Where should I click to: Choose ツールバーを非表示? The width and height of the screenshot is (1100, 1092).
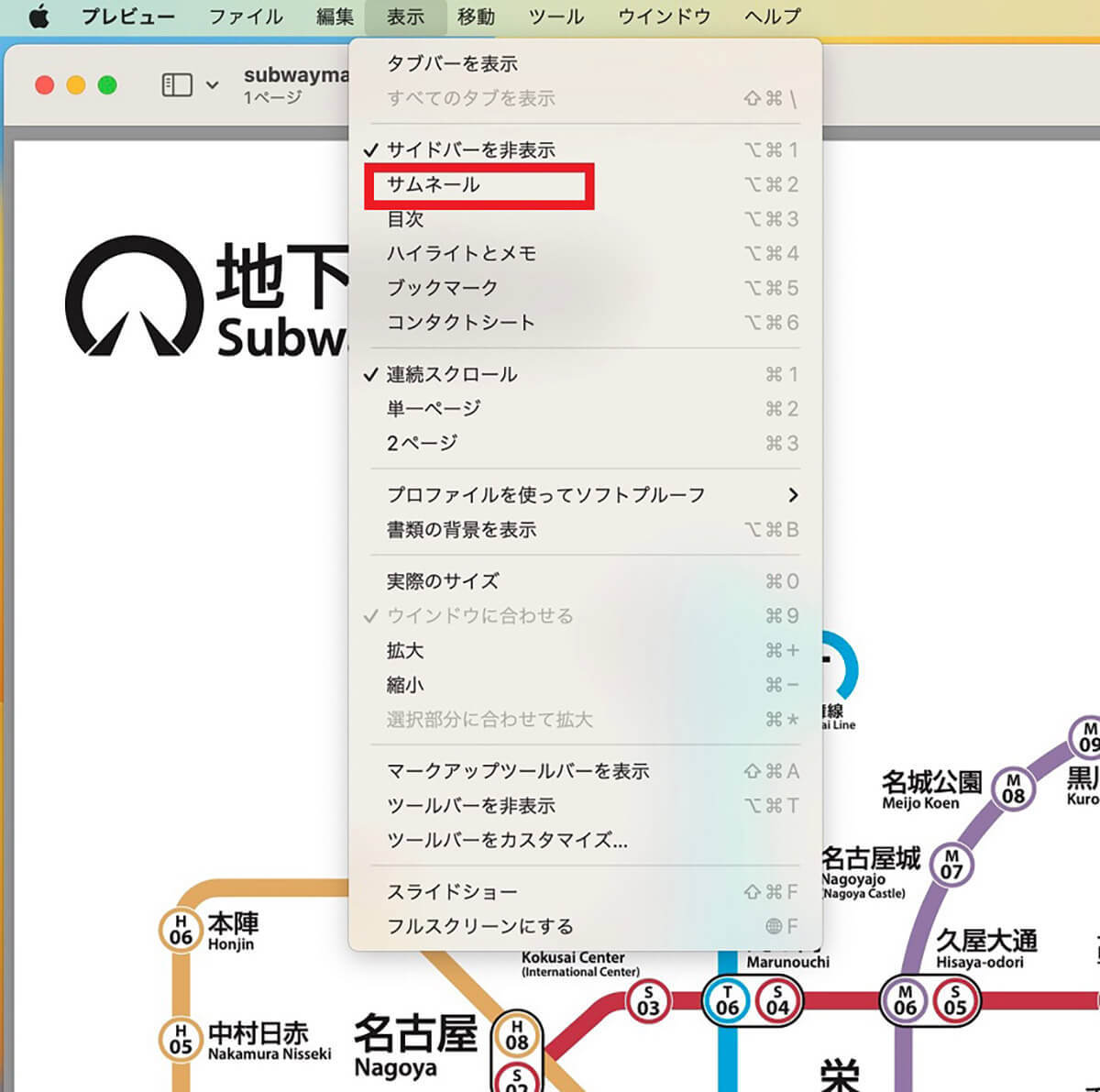pyautogui.click(x=585, y=805)
